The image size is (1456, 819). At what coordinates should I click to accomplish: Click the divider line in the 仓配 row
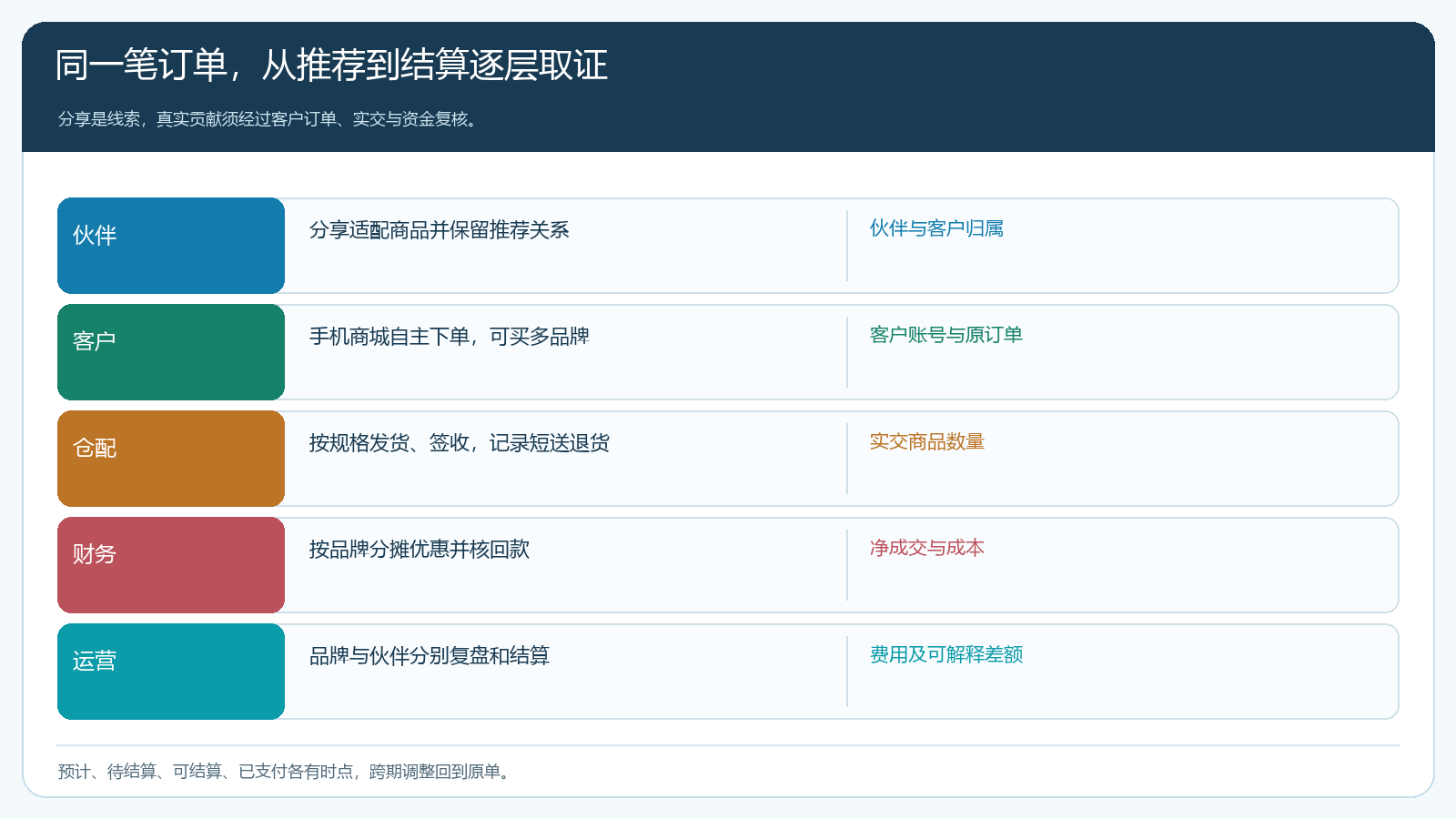[x=847, y=459]
